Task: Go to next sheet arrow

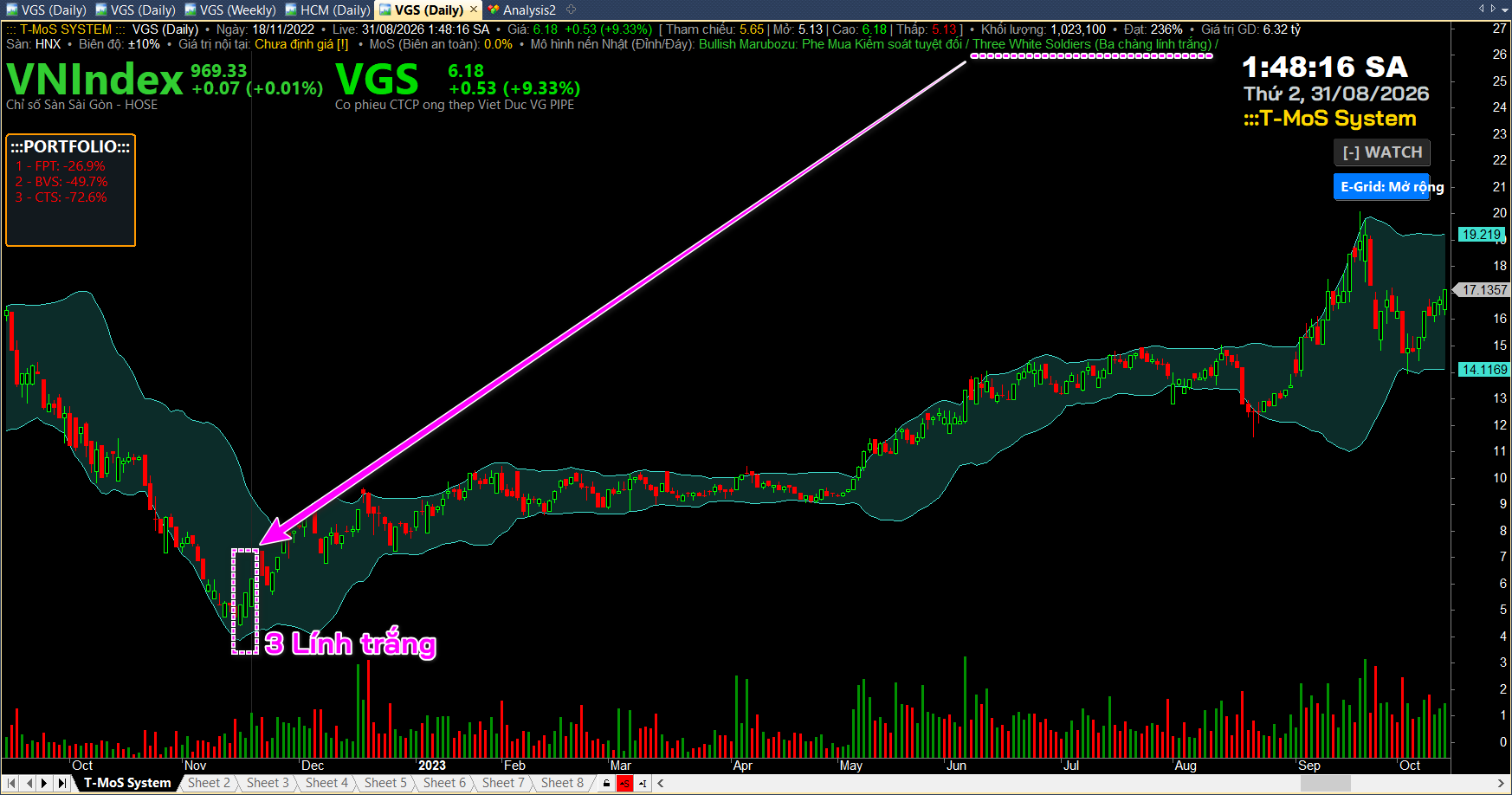Action: point(45,783)
